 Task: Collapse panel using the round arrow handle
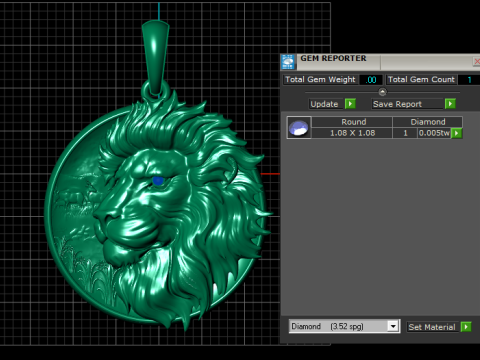382,92
